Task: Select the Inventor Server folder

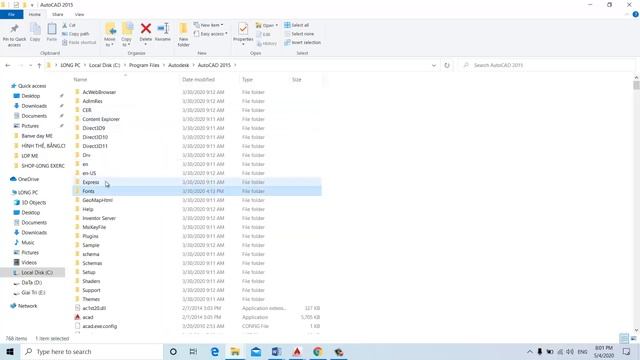Action: pos(99,218)
